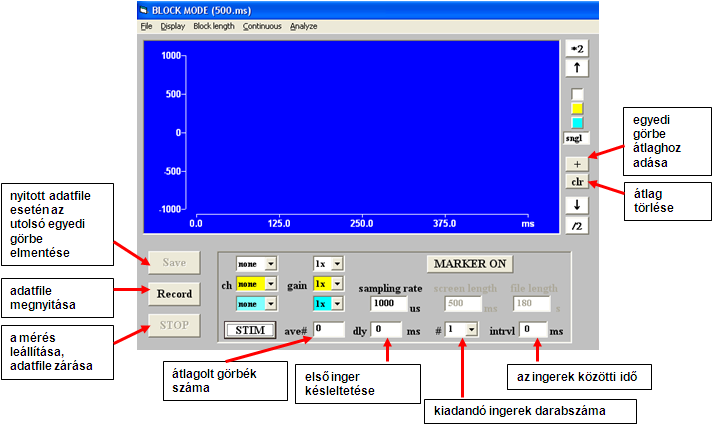Click the 'sampling rate' label
Image resolution: width=713 pixels, height=425 pixels.
[x=390, y=289]
